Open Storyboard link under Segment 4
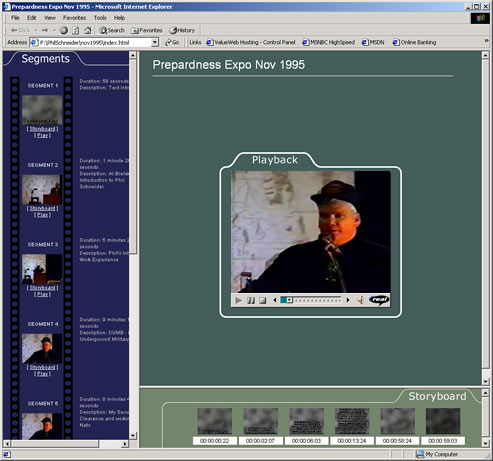This screenshot has height=461, width=493. [42, 367]
